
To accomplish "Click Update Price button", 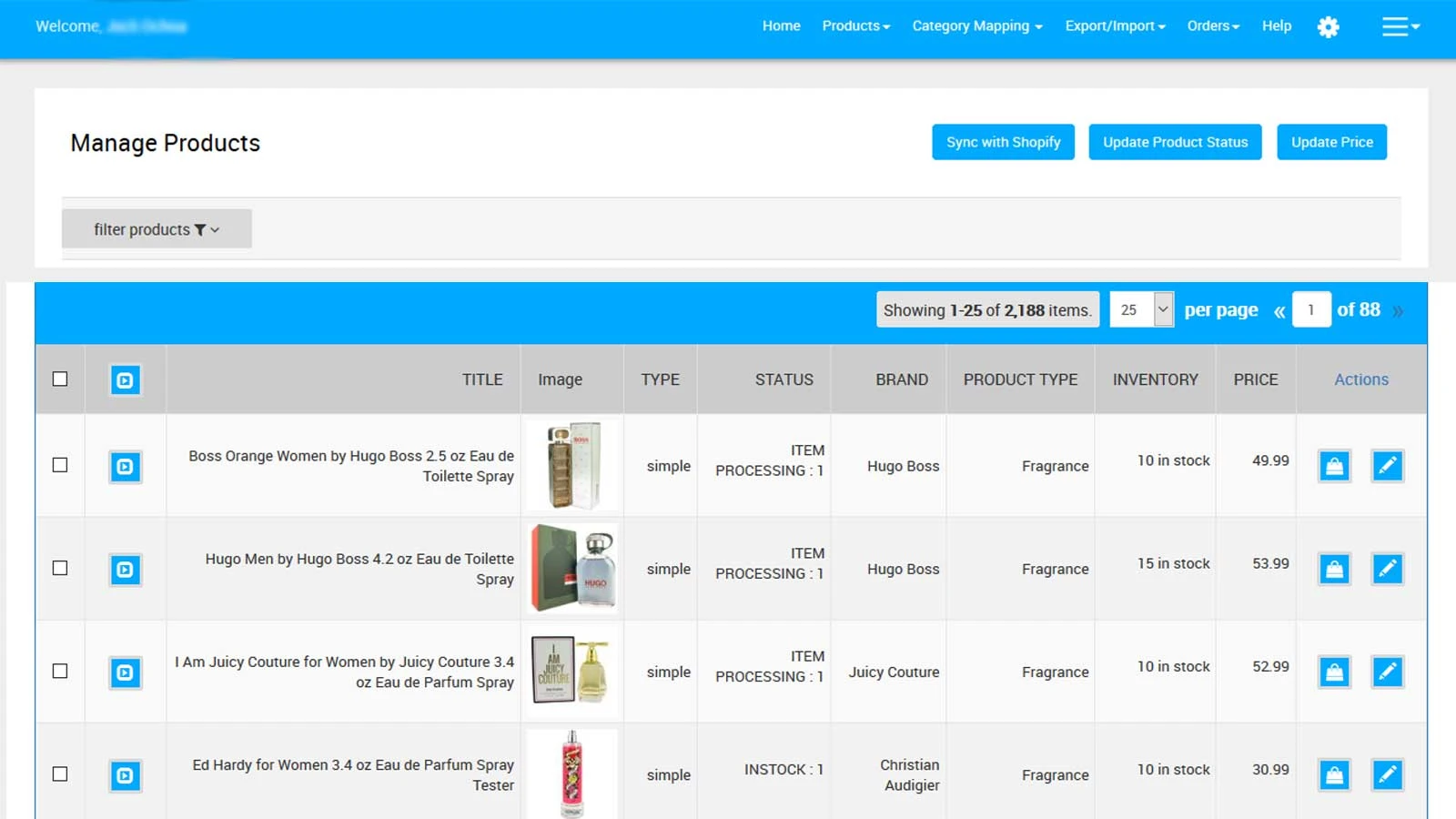I will pos(1331,142).
